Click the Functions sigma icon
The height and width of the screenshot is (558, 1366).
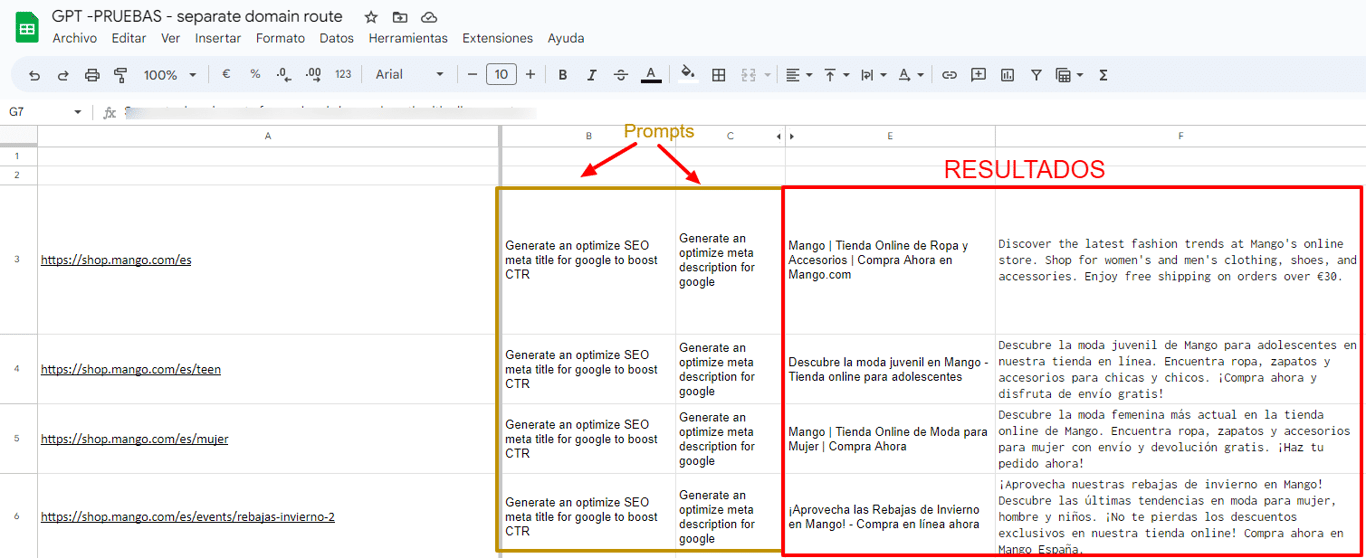[1103, 75]
